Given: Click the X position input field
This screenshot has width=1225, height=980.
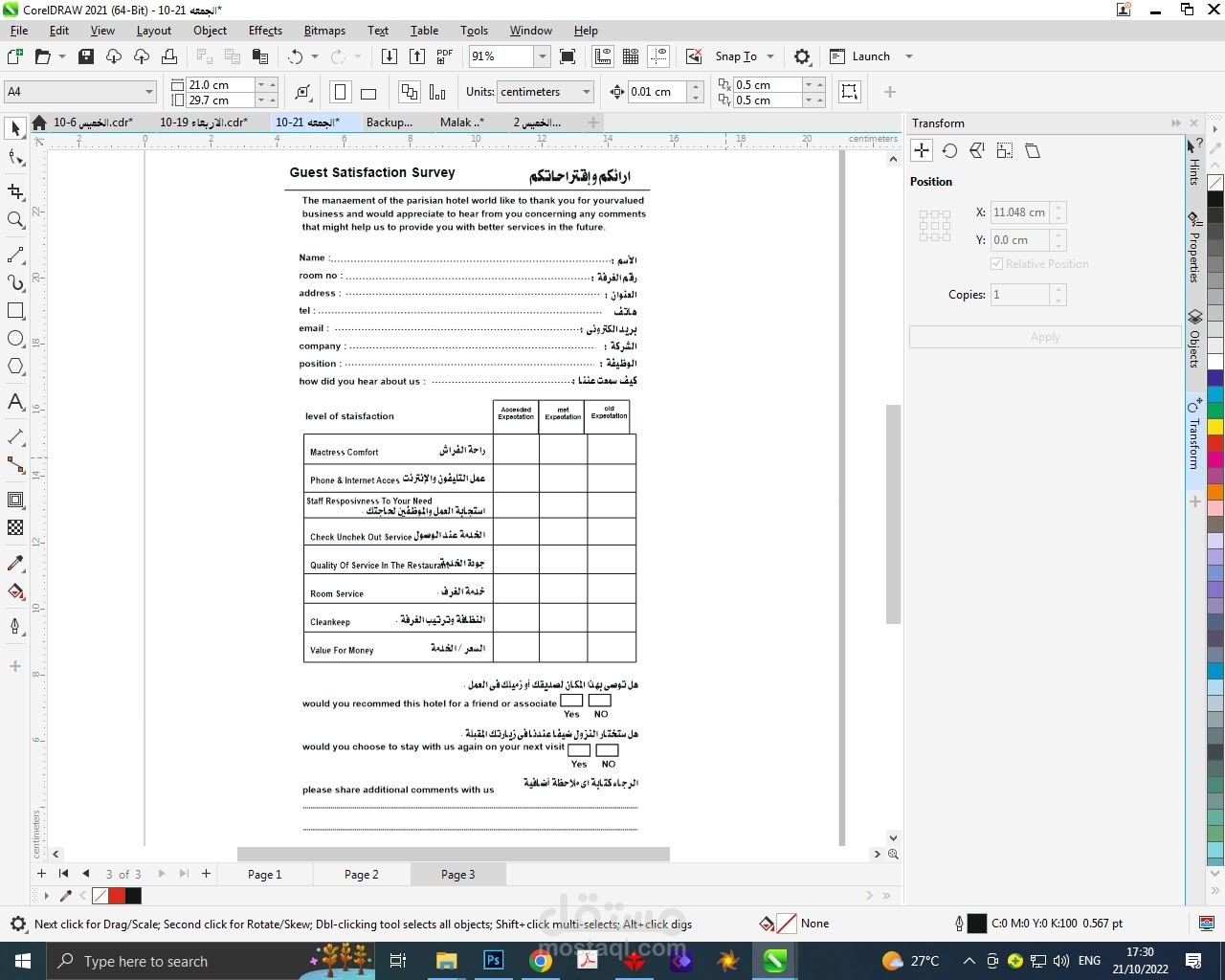Looking at the screenshot, I should [x=1020, y=212].
